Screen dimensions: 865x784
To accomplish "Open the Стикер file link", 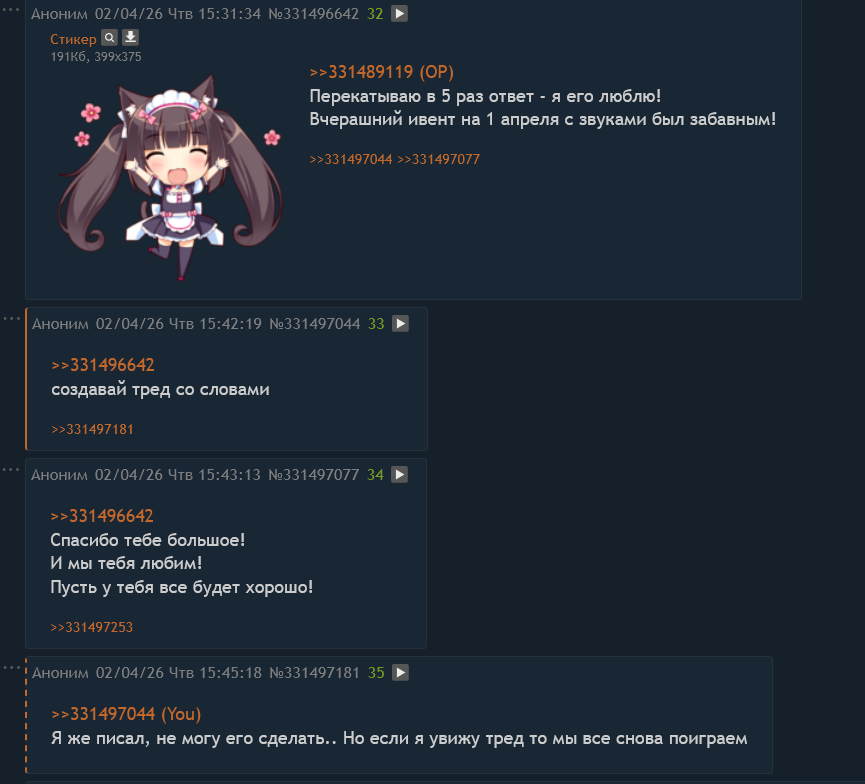I will pos(73,39).
